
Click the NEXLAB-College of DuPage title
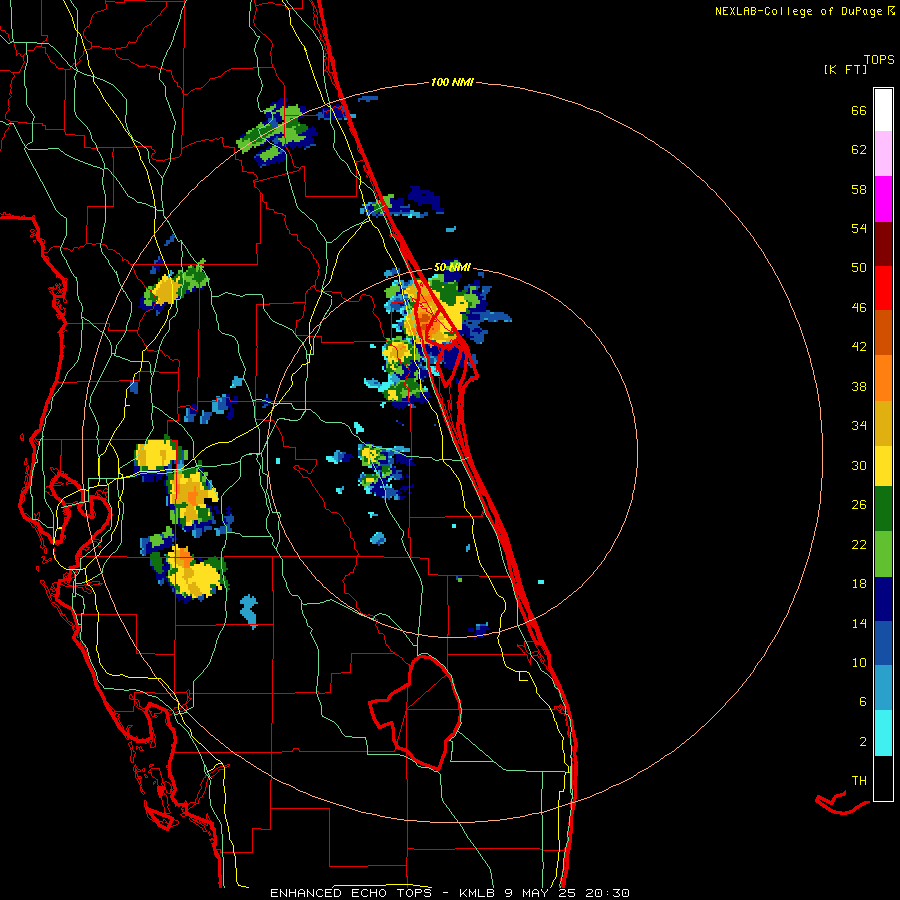pos(804,11)
